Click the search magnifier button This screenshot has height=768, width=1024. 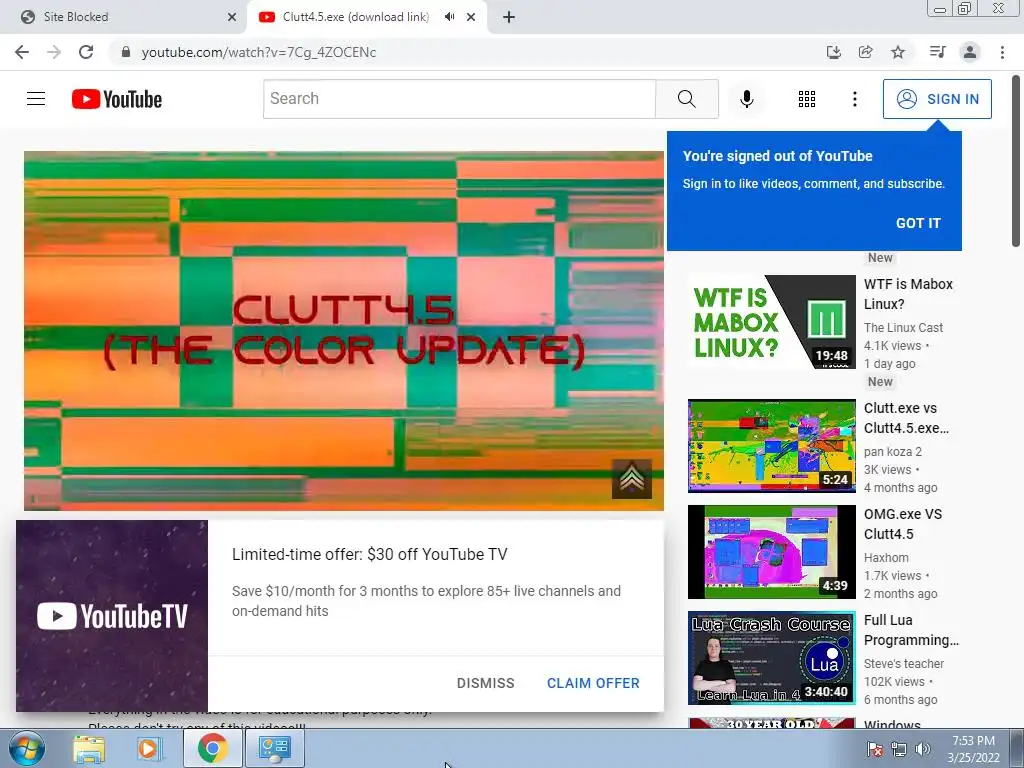[686, 99]
